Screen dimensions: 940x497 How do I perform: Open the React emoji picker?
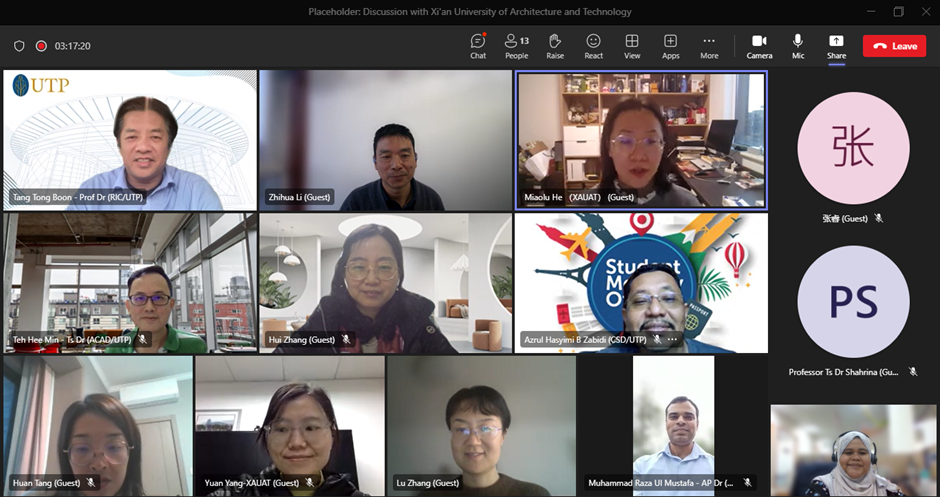coord(593,45)
